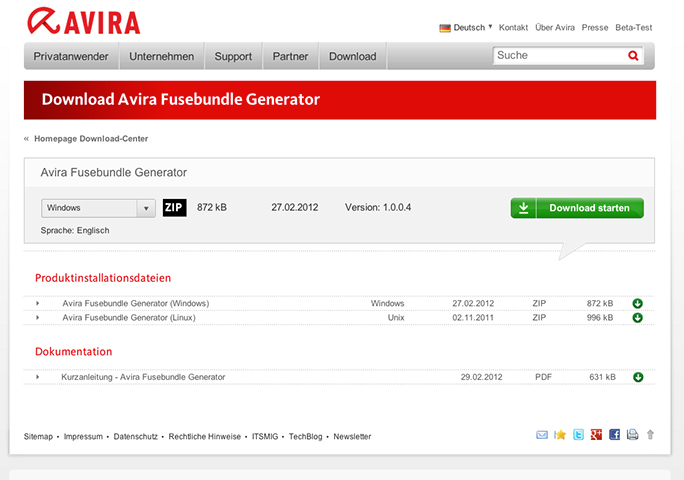Expand the Avira Fusebundle Generator (Windows) row
Image resolution: width=684 pixels, height=480 pixels.
(38, 303)
